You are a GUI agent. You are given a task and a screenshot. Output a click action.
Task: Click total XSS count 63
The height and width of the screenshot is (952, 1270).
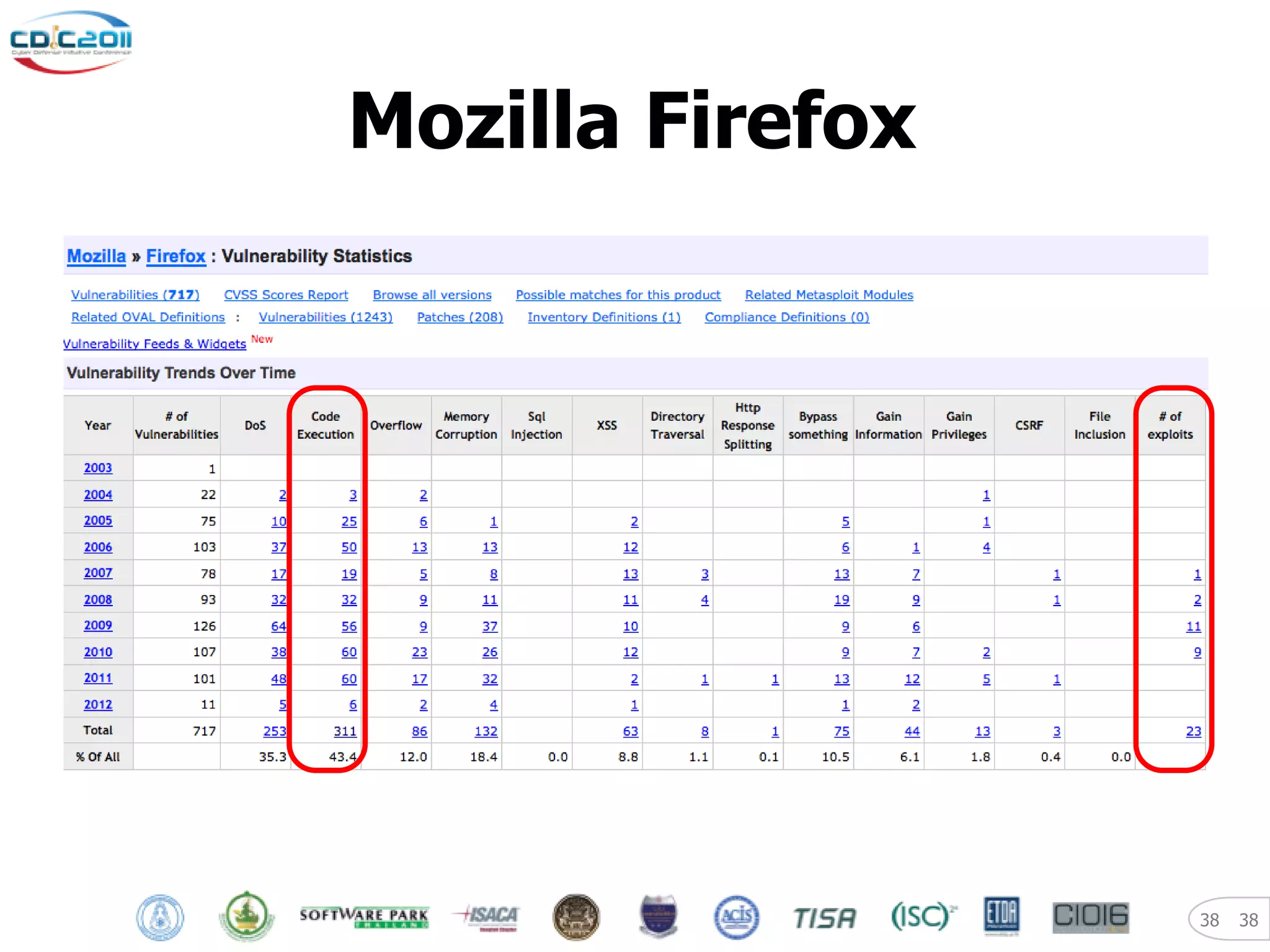click(x=631, y=731)
